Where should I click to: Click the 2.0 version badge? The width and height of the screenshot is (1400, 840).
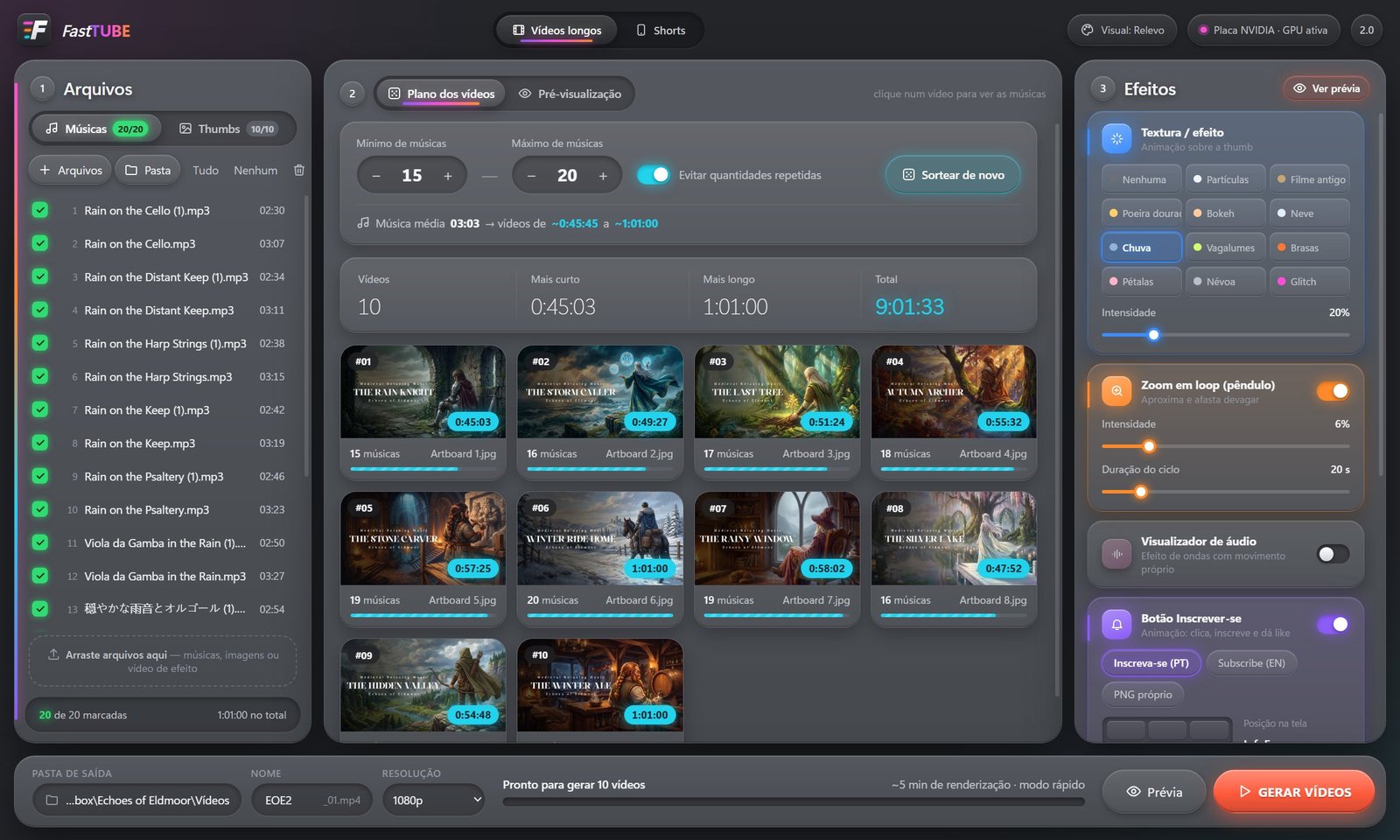(x=1366, y=30)
